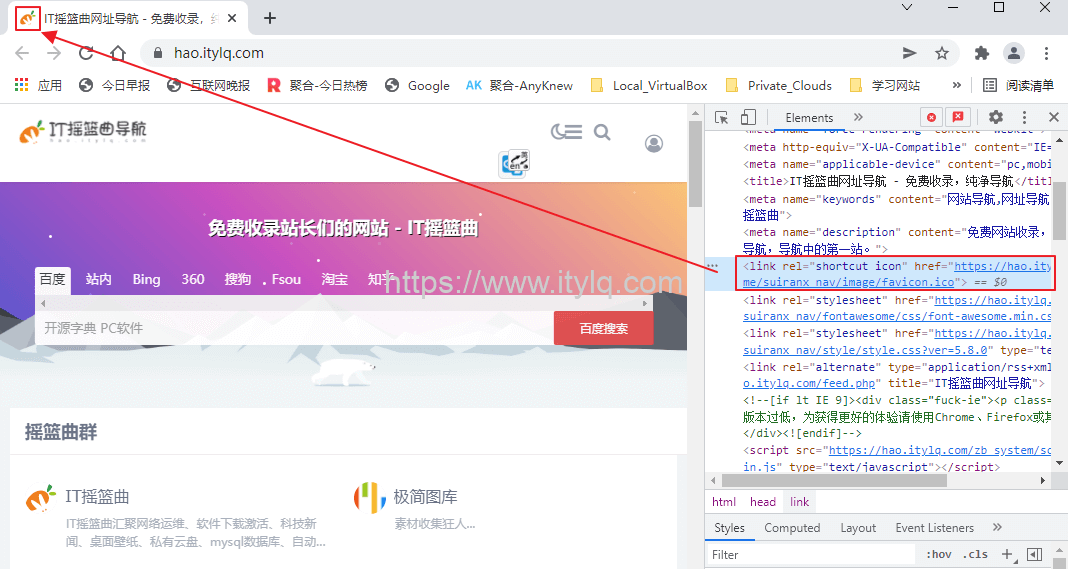Click the send/share icon in address bar

(909, 53)
